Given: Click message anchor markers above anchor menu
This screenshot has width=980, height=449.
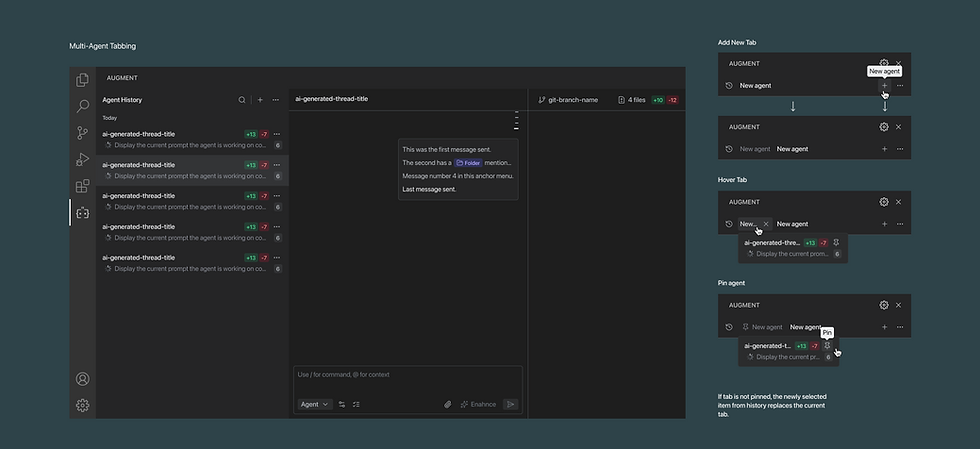Looking at the screenshot, I should click(x=516, y=121).
